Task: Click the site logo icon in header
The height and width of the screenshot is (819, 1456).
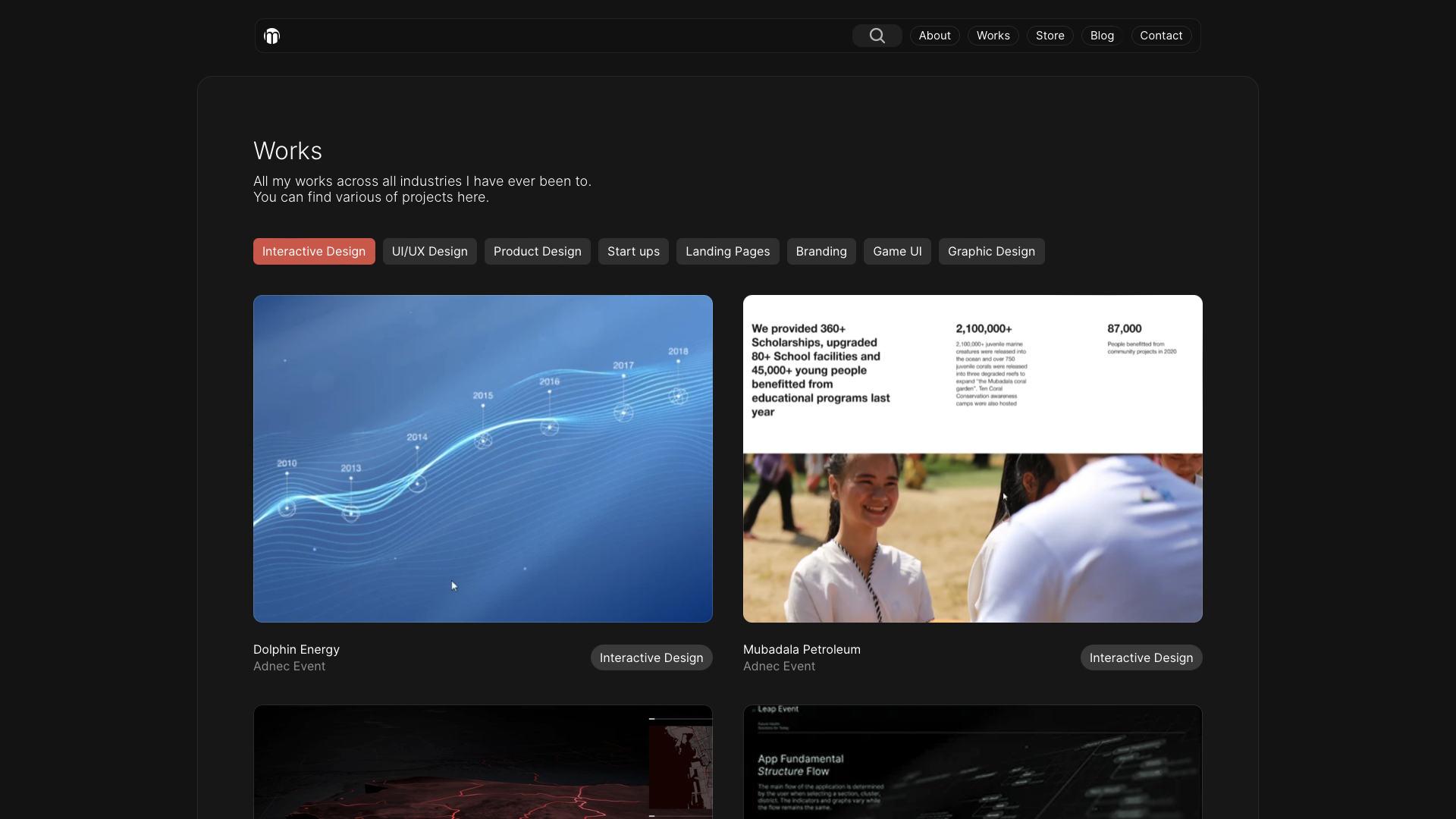Action: pyautogui.click(x=271, y=36)
